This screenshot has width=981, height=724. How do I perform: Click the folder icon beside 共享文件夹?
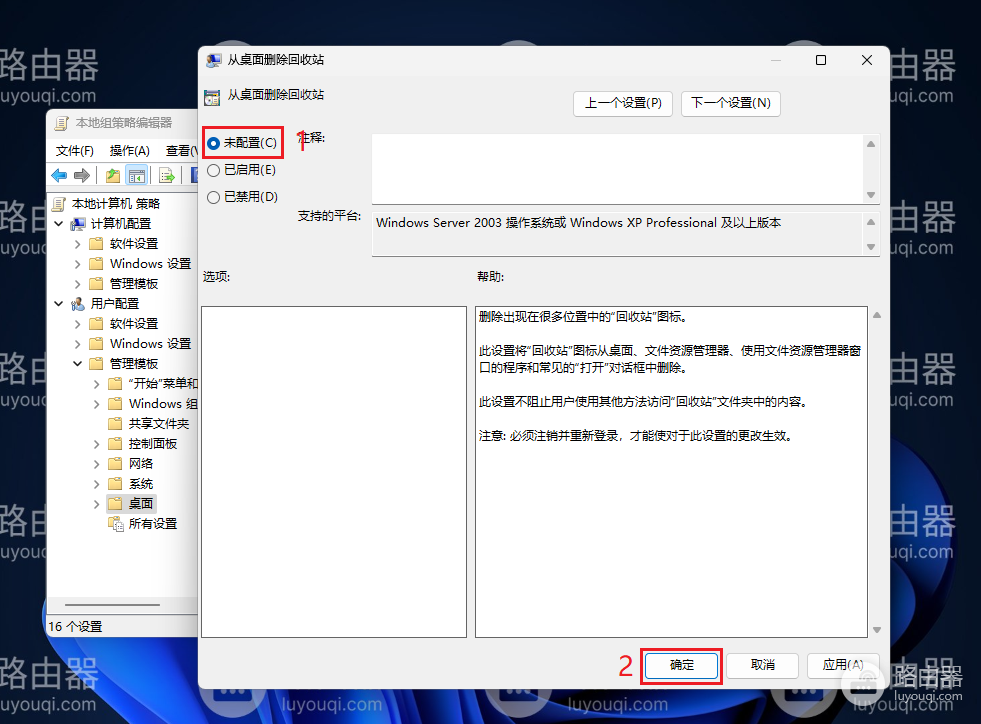click(x=115, y=424)
